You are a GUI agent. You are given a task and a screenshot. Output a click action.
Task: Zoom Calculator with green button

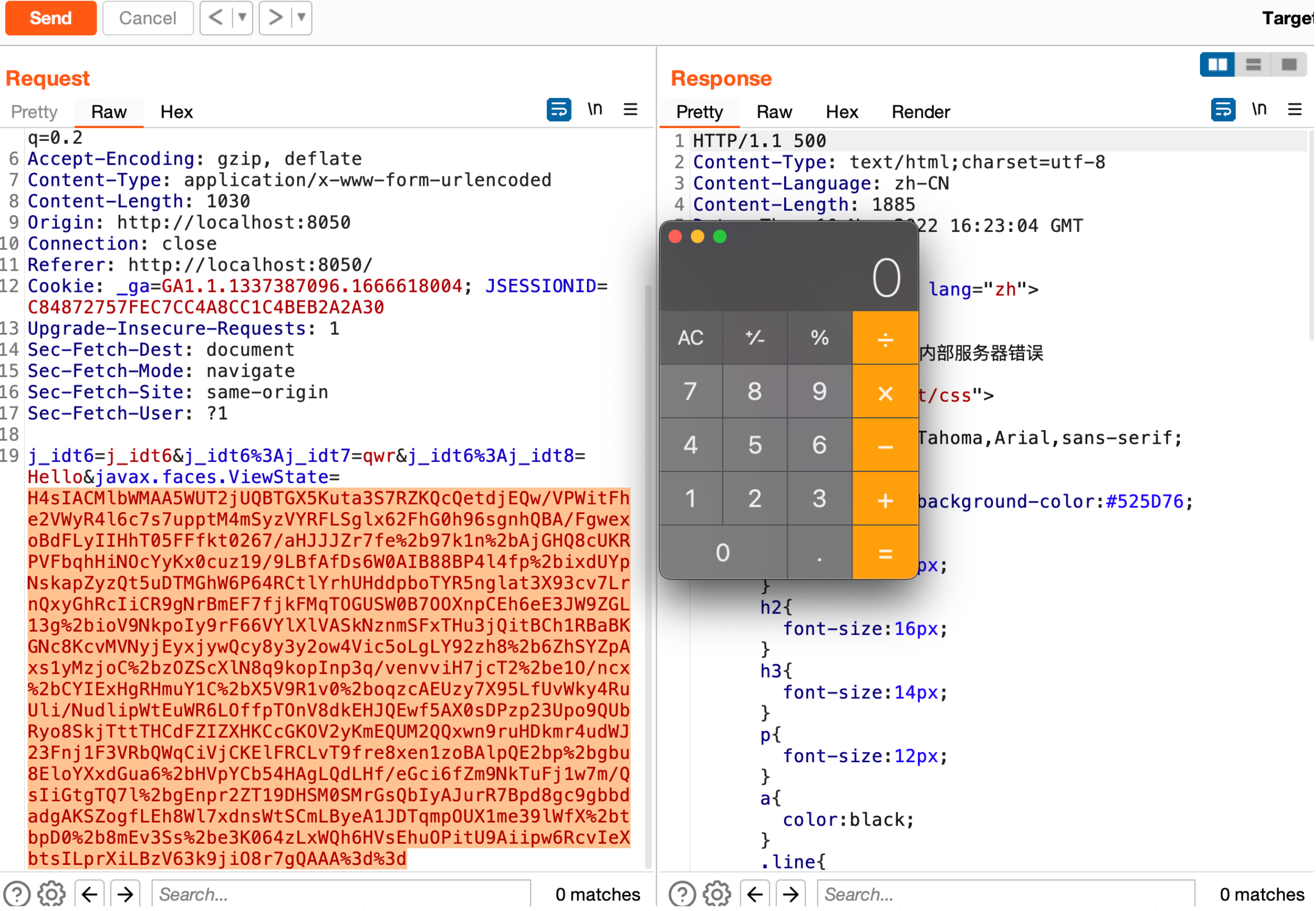[721, 237]
